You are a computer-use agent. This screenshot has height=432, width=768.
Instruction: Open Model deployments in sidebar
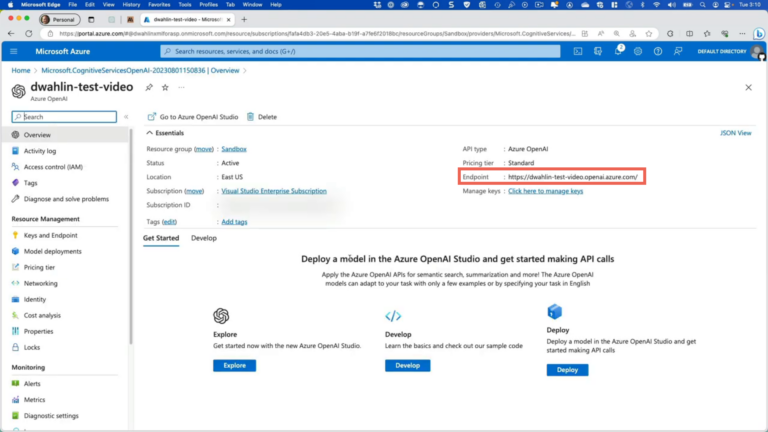(x=52, y=251)
